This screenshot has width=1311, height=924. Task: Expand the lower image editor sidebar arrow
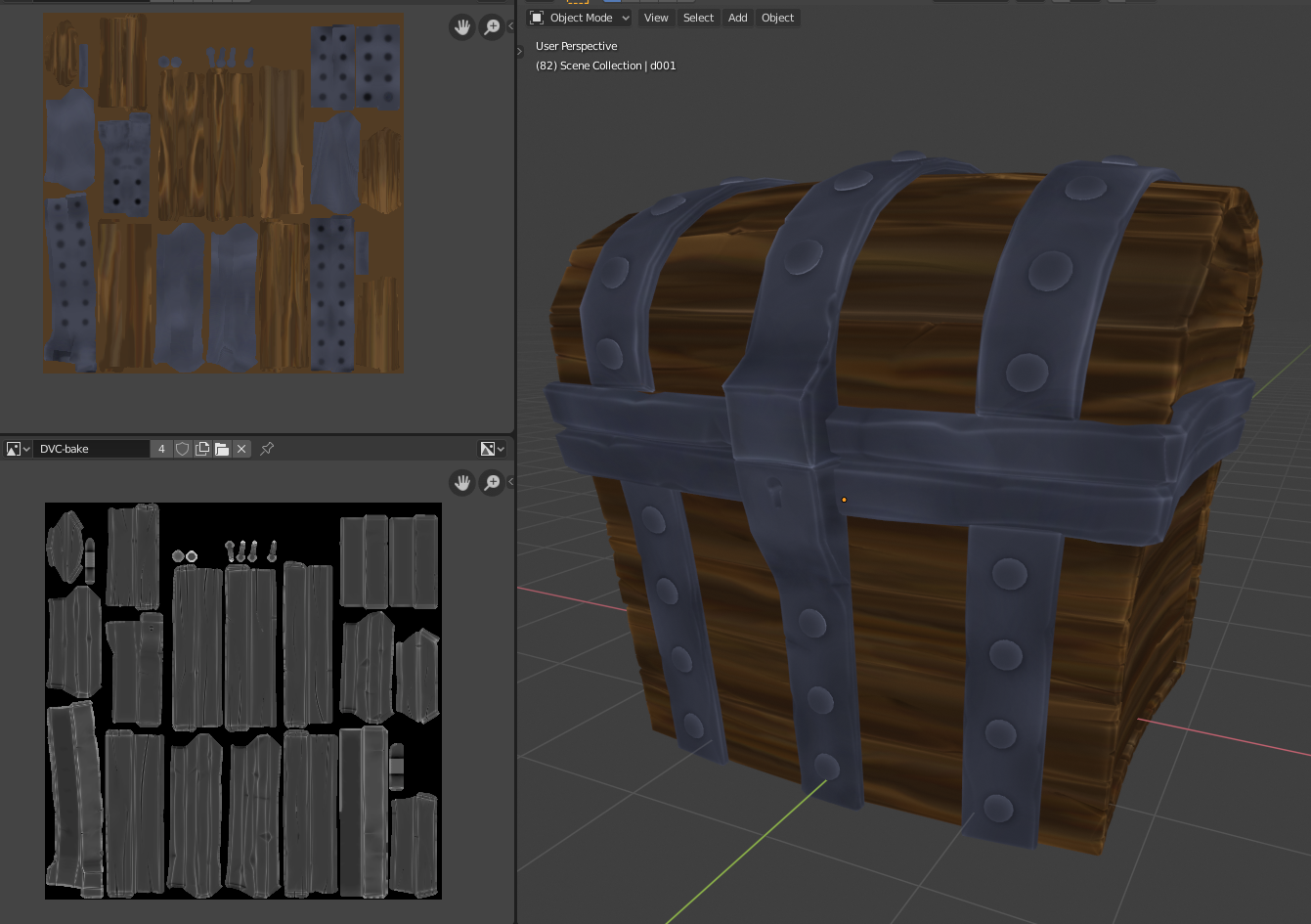(x=510, y=482)
